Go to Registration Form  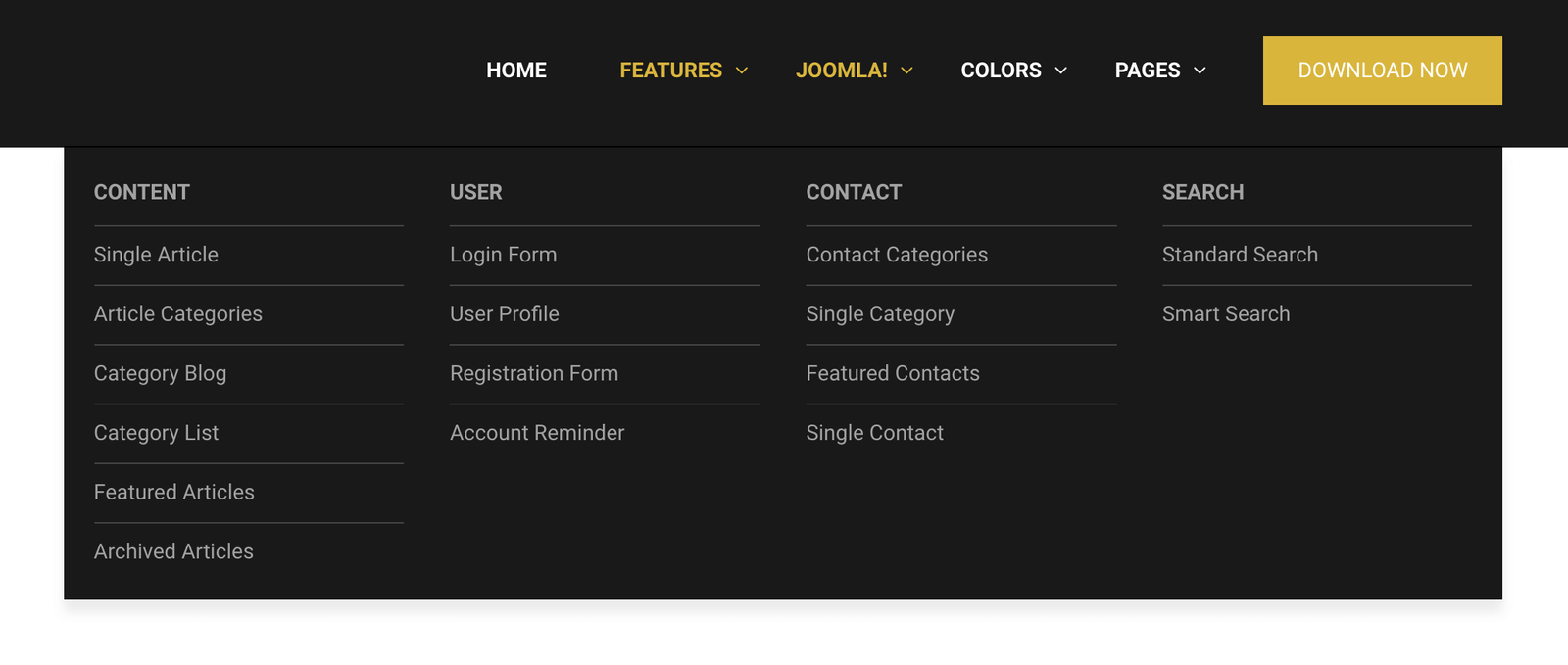(533, 374)
